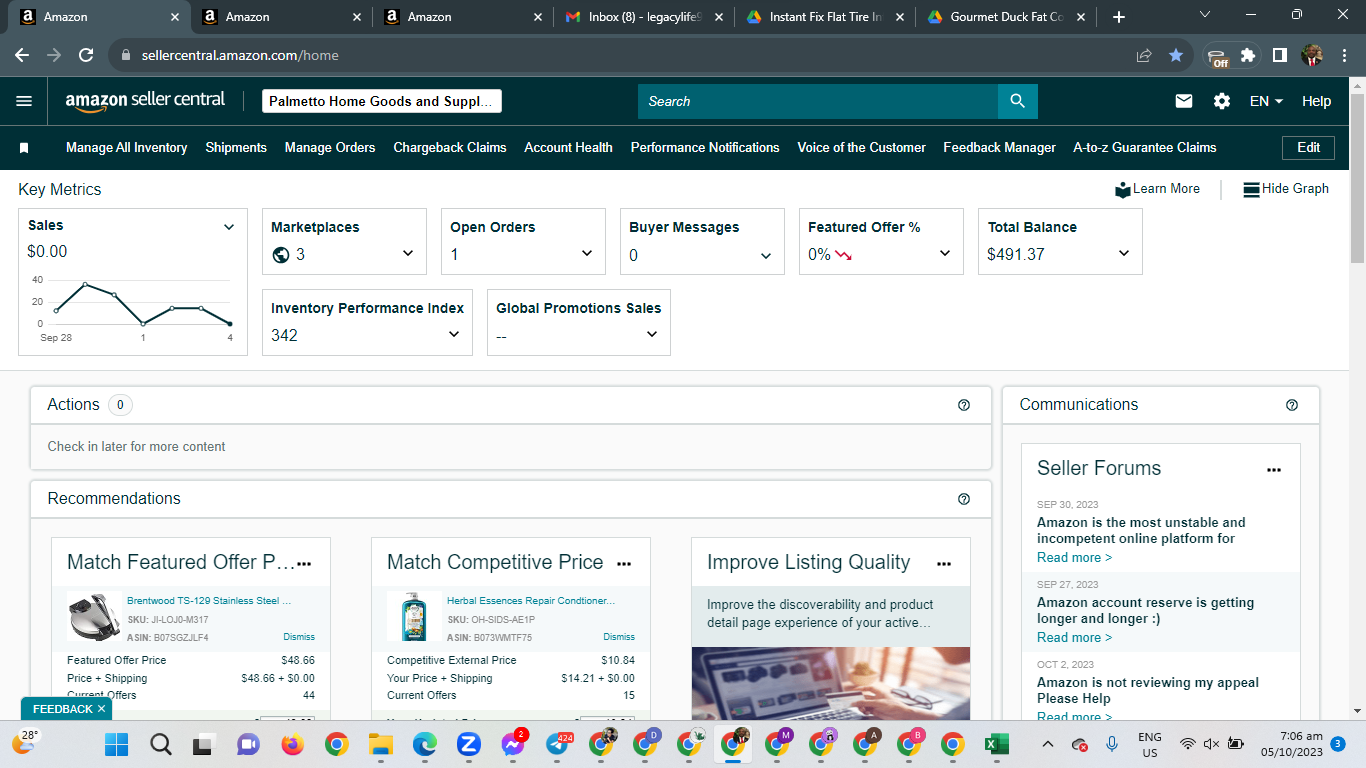Screen dimensions: 1366x768
Task: Go back using the browser back arrow
Action: point(22,55)
